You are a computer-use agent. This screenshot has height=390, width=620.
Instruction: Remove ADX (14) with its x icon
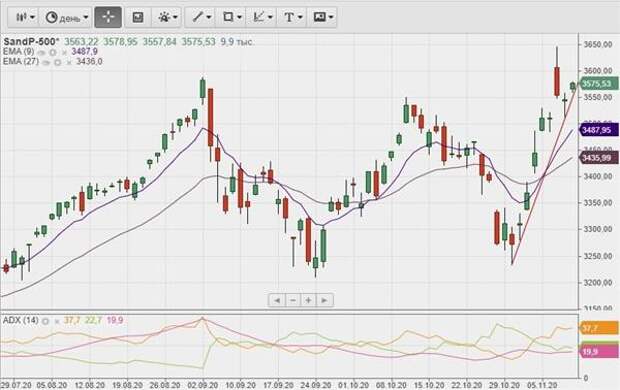pyautogui.click(x=57, y=321)
